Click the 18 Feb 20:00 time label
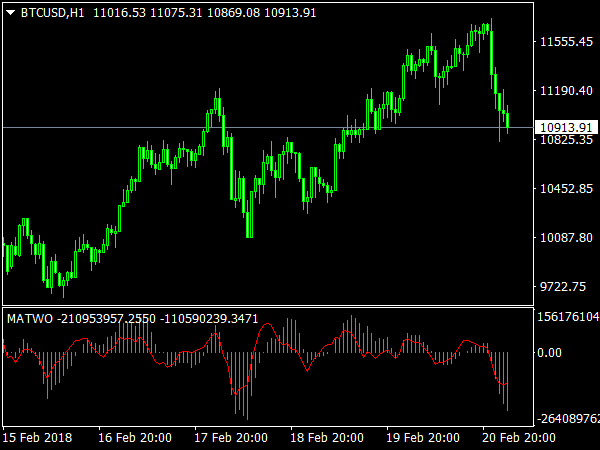The width and height of the screenshot is (600, 450). tap(327, 437)
